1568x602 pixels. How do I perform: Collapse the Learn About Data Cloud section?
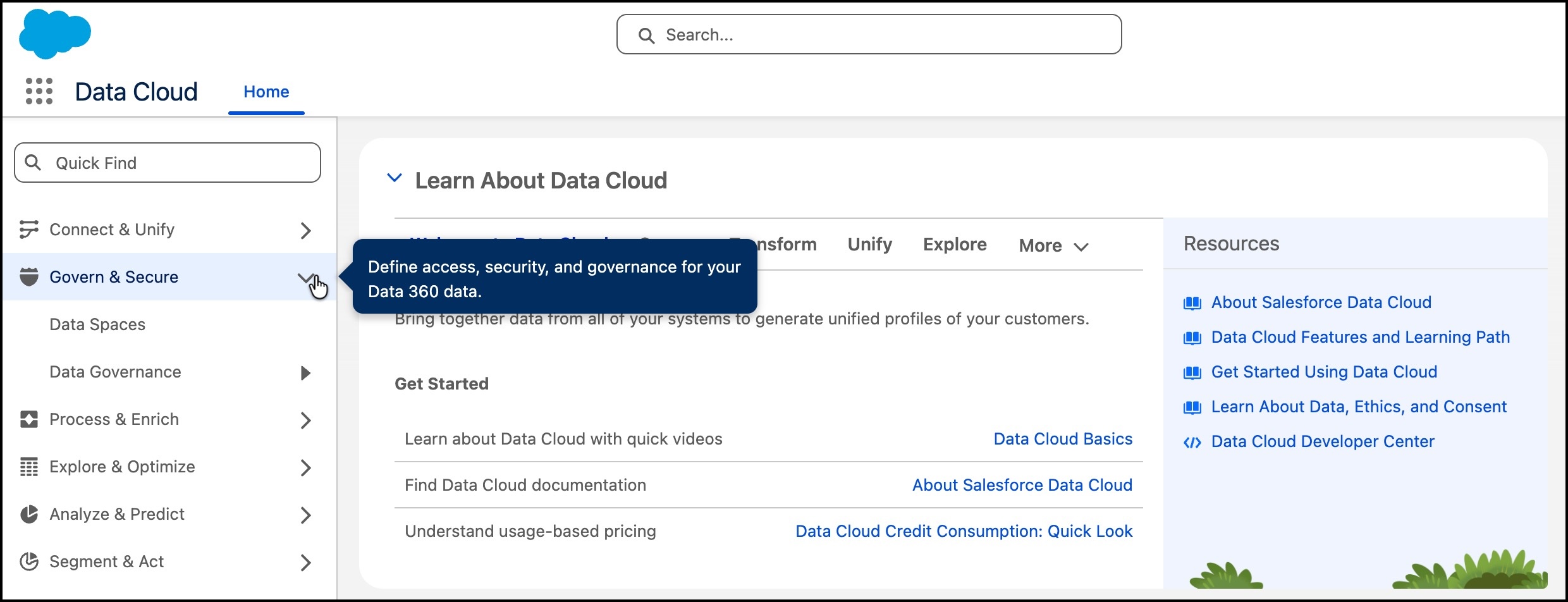(x=395, y=178)
